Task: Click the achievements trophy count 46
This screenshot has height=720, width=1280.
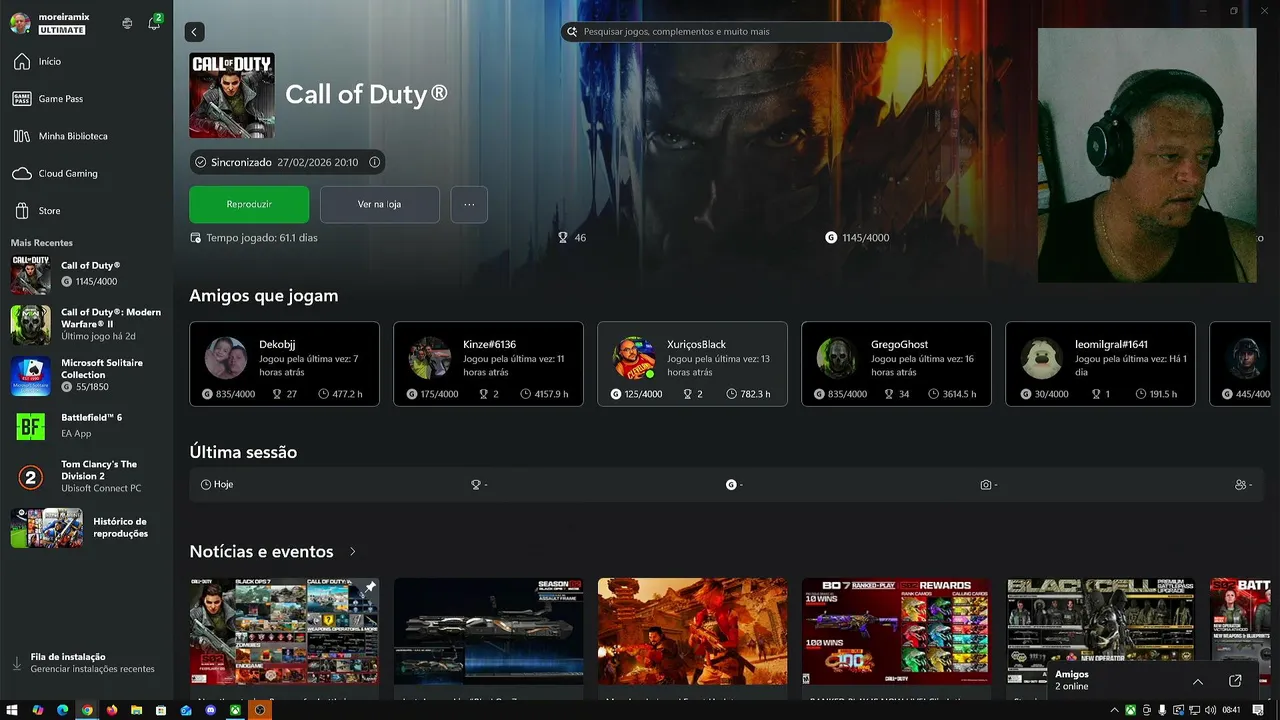Action: point(572,238)
